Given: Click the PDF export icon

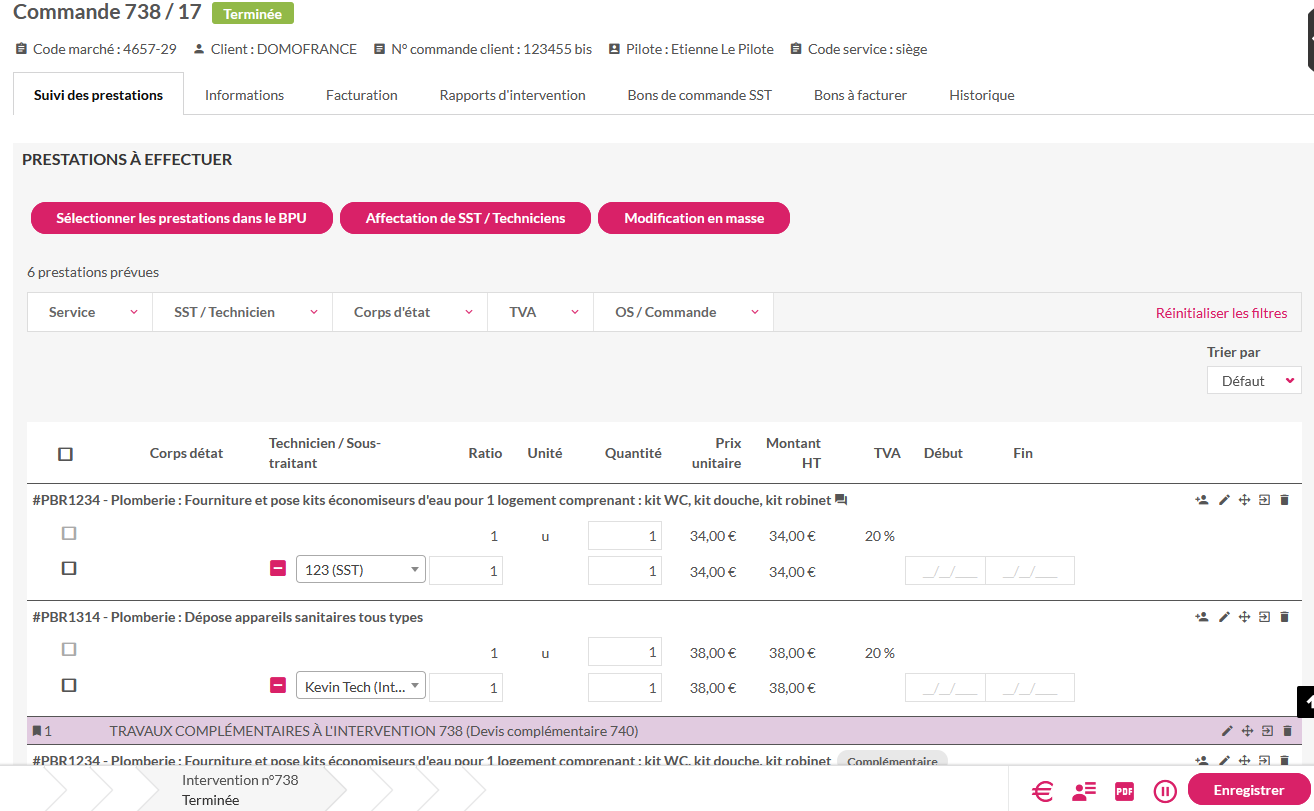Looking at the screenshot, I should [x=1124, y=791].
